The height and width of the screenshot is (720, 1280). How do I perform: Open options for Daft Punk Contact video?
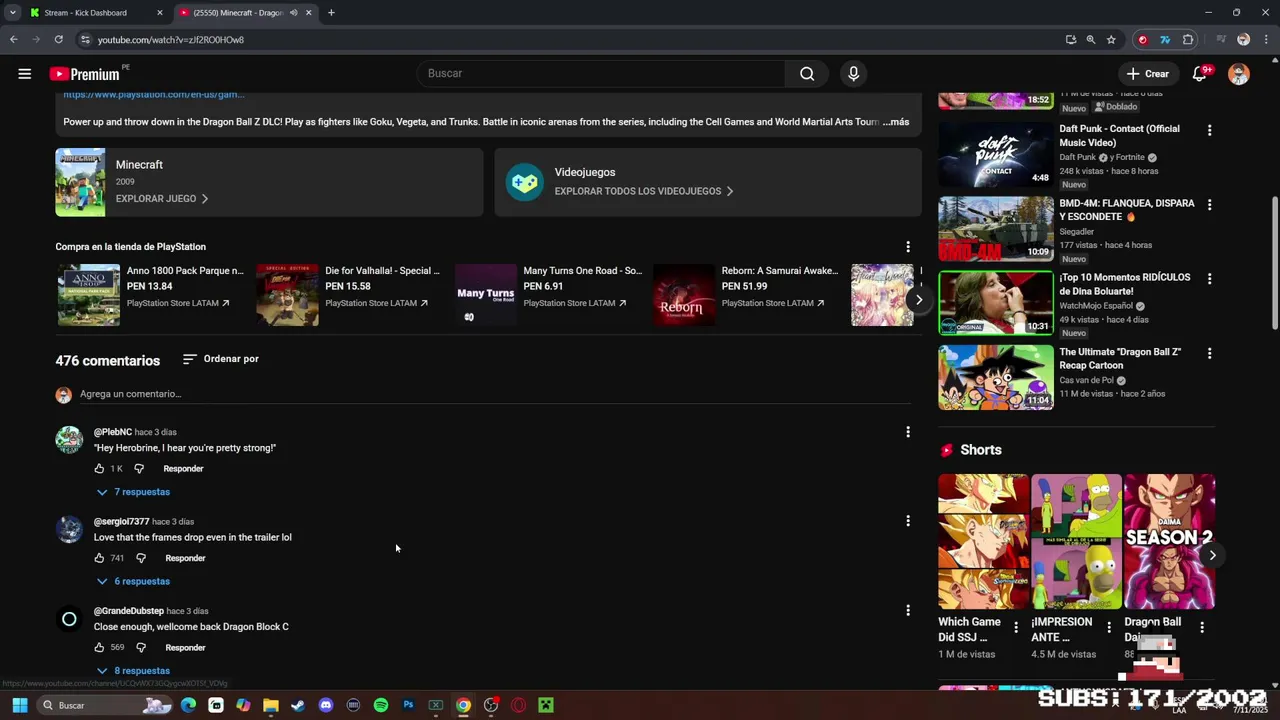pyautogui.click(x=1209, y=130)
